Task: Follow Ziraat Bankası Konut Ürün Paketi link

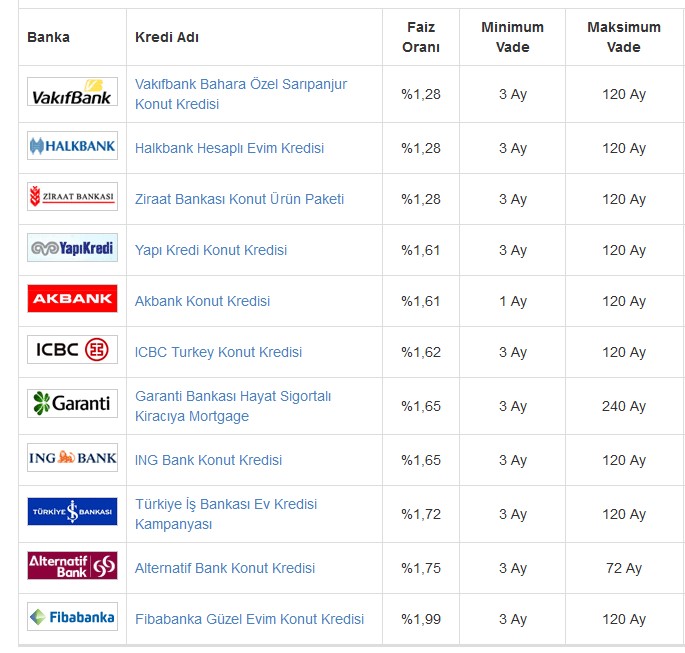Action: pos(239,199)
